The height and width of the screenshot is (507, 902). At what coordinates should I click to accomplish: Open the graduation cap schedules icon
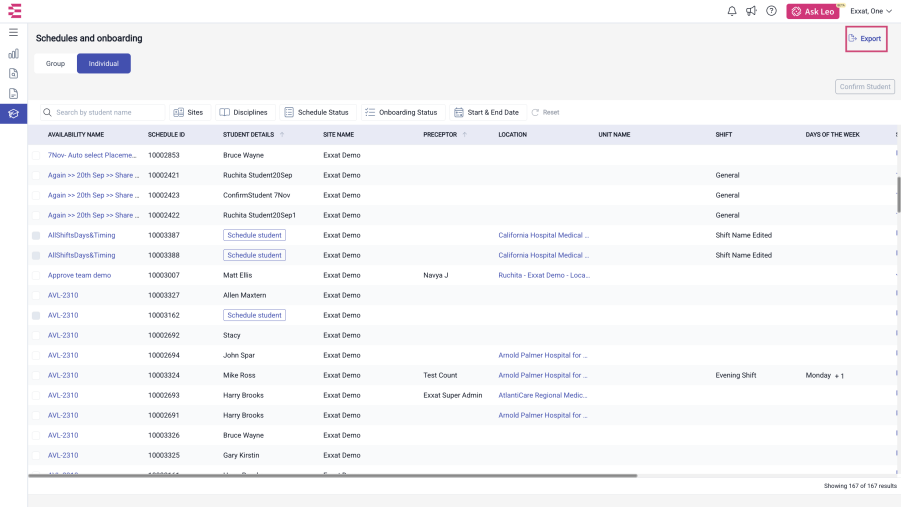coord(13,113)
